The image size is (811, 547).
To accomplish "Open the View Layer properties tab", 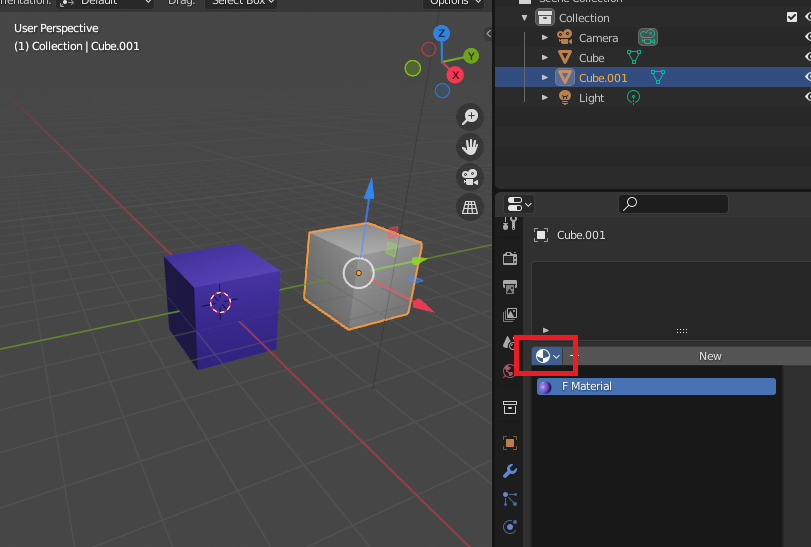I will click(510, 315).
